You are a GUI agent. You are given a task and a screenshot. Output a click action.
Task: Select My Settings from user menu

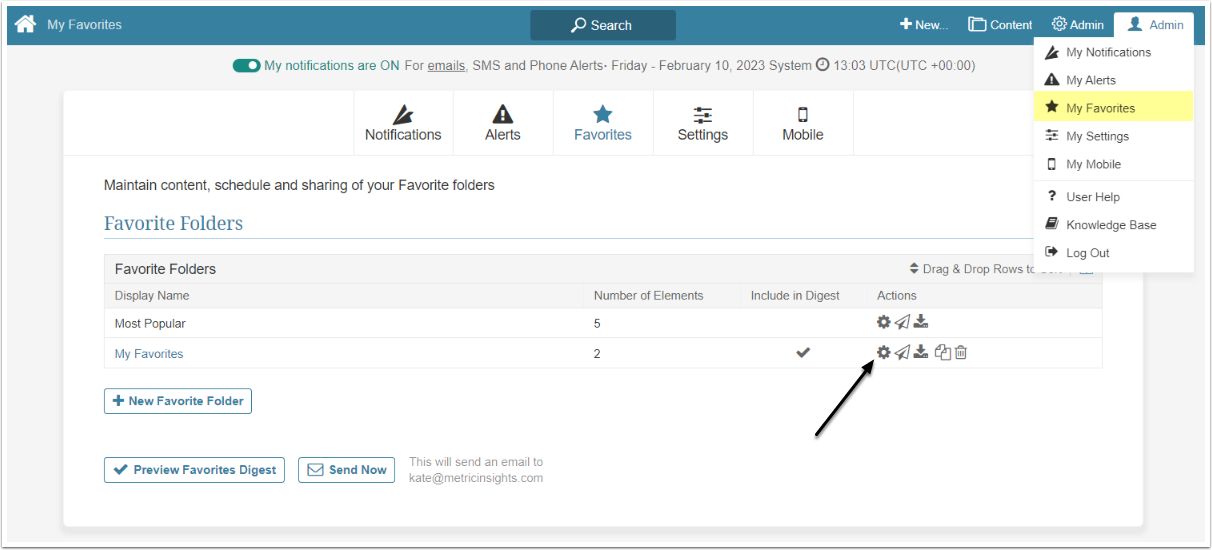1097,136
